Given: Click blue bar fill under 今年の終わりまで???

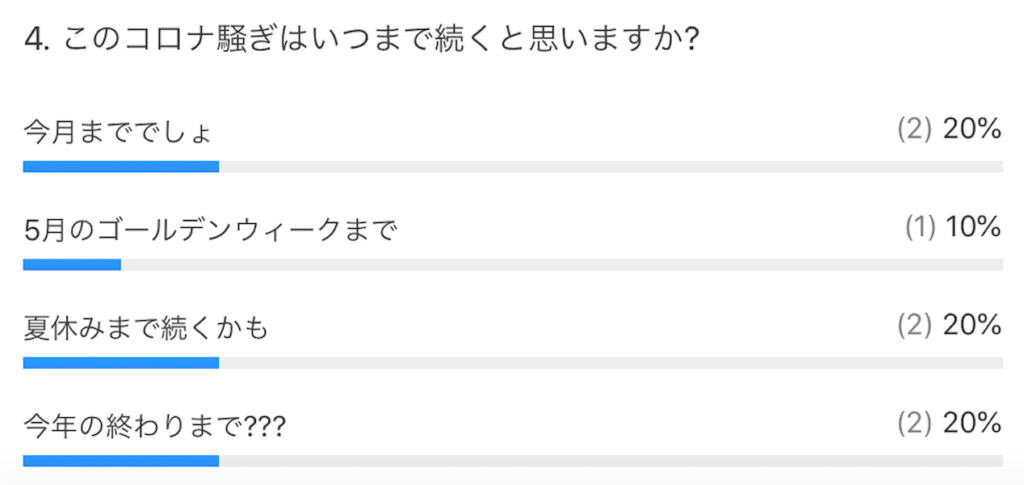Looking at the screenshot, I should (120, 460).
